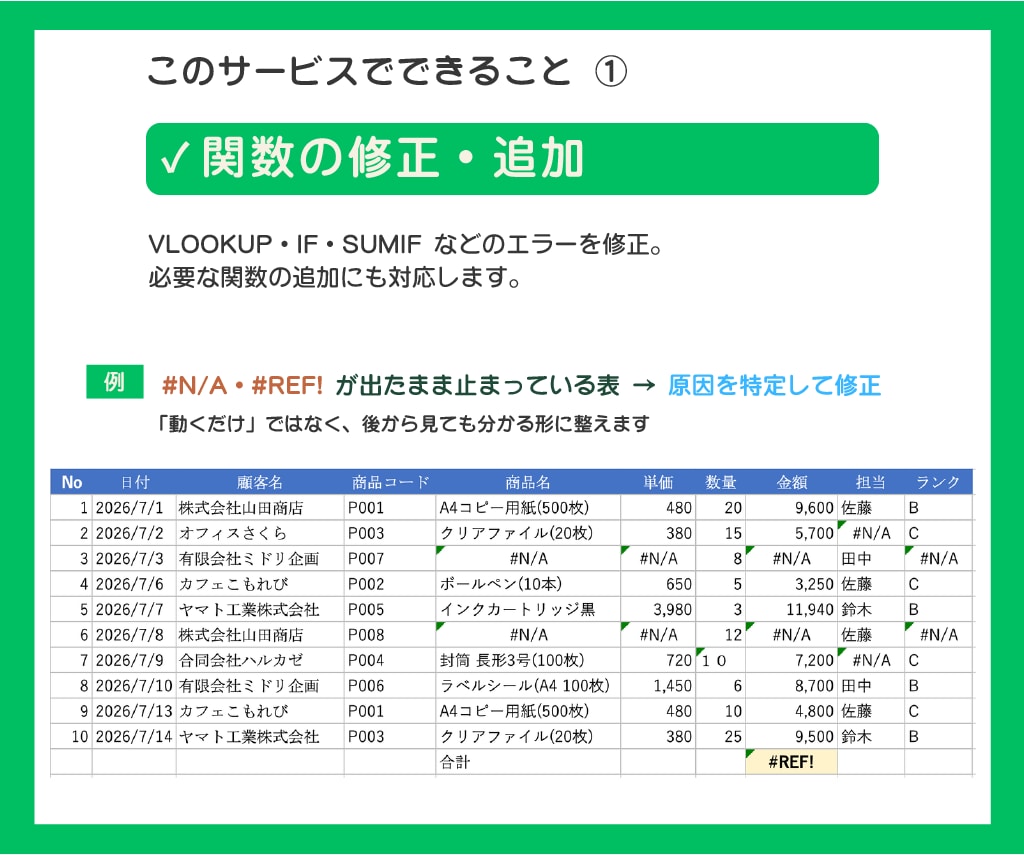Click amount cell 11,940
Image resolution: width=1024 pixels, height=855 pixels.
click(x=792, y=609)
